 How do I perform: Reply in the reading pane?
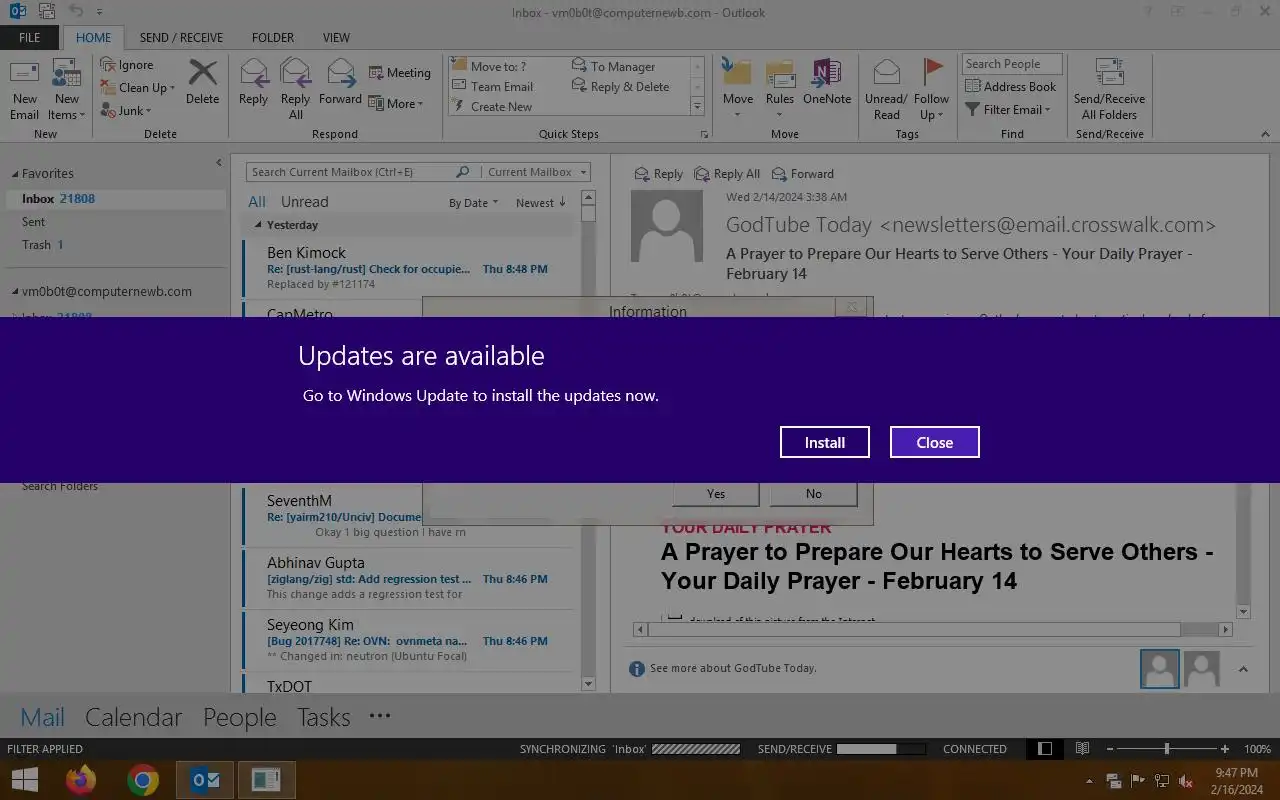pyautogui.click(x=658, y=174)
